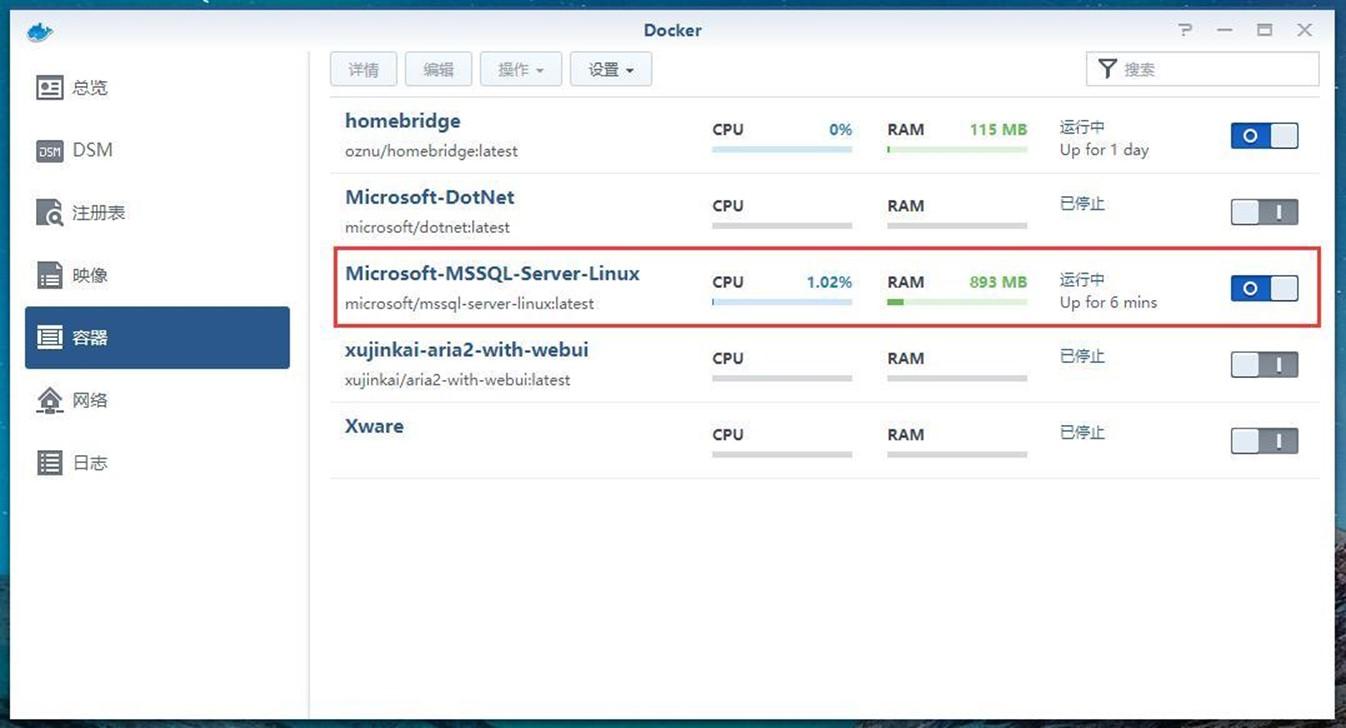Click the Docker whale logo icon
The height and width of the screenshot is (728, 1346).
pos(40,32)
